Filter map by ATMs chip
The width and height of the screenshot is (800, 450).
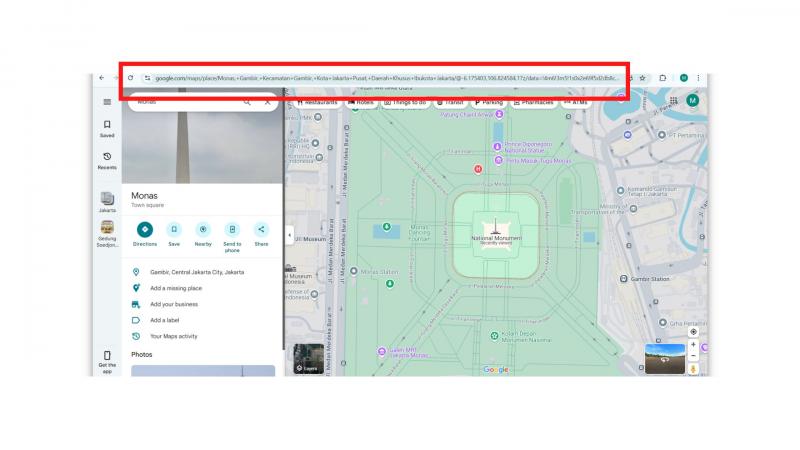coord(576,103)
